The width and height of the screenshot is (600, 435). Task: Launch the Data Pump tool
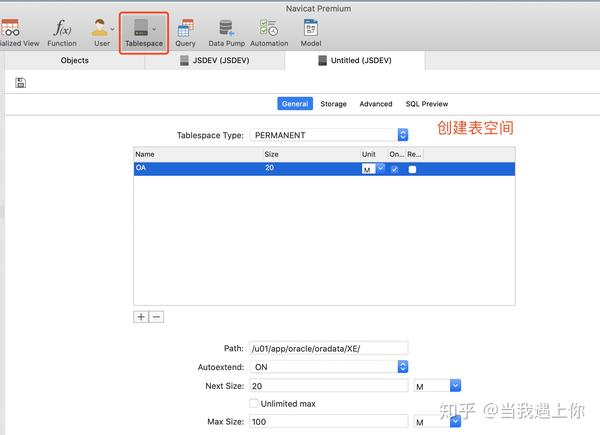(227, 33)
